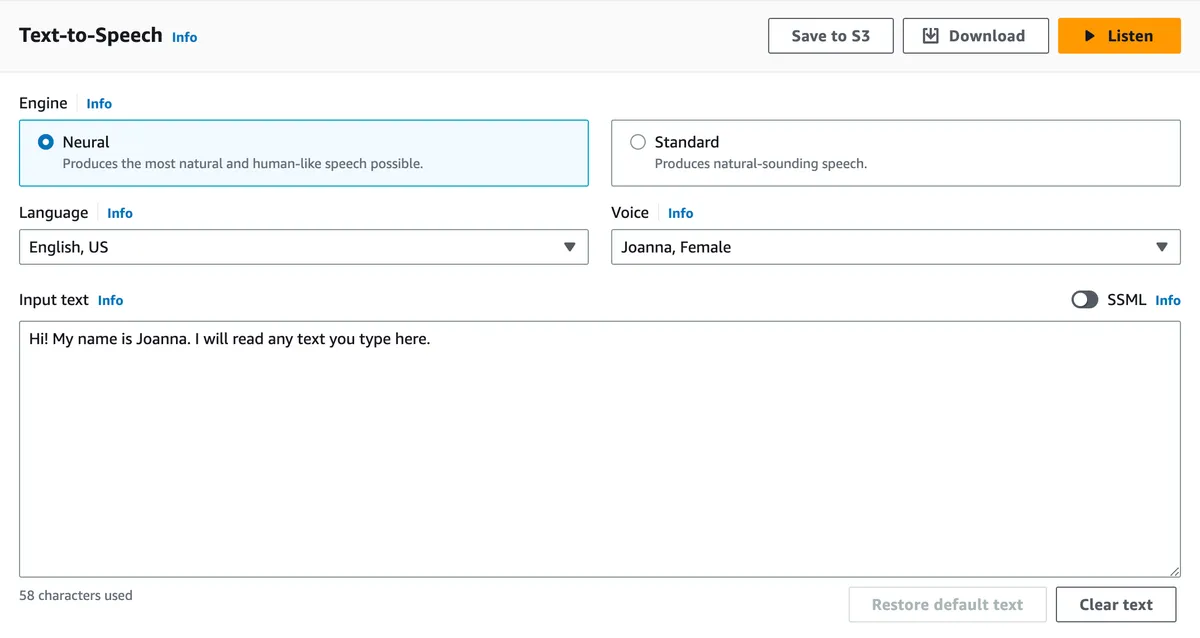Show Info for the Voice field
Image resolution: width=1200 pixels, height=638 pixels.
681,213
